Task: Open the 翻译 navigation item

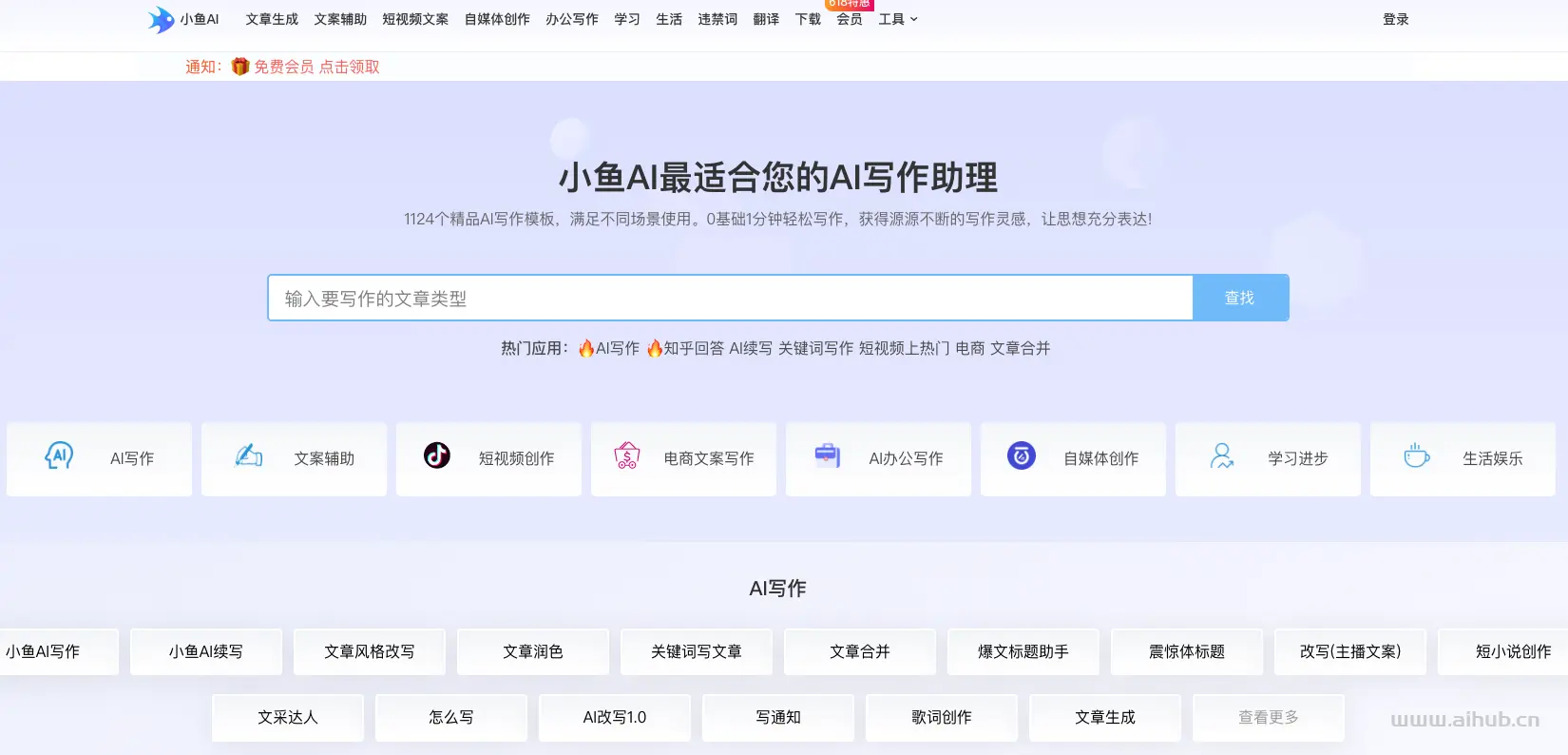Action: tap(766, 19)
